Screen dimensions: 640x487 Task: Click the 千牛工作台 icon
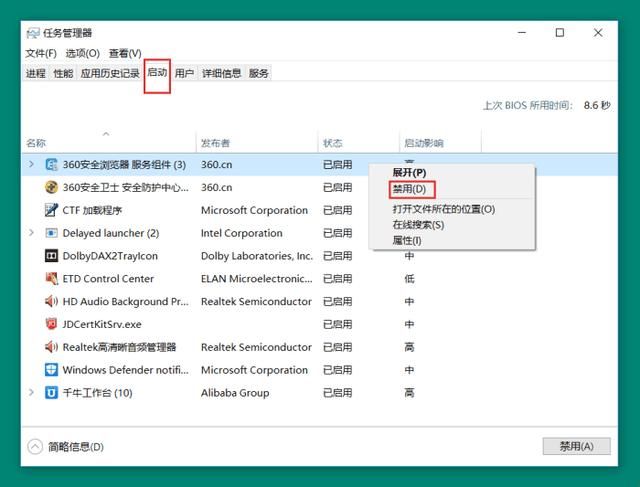click(x=51, y=393)
